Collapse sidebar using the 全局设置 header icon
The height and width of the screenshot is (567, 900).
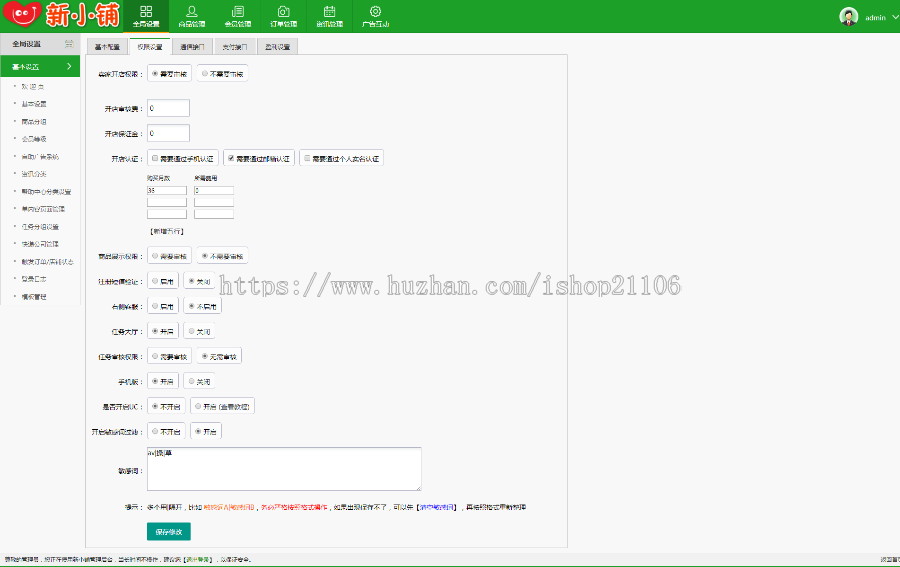point(69,44)
